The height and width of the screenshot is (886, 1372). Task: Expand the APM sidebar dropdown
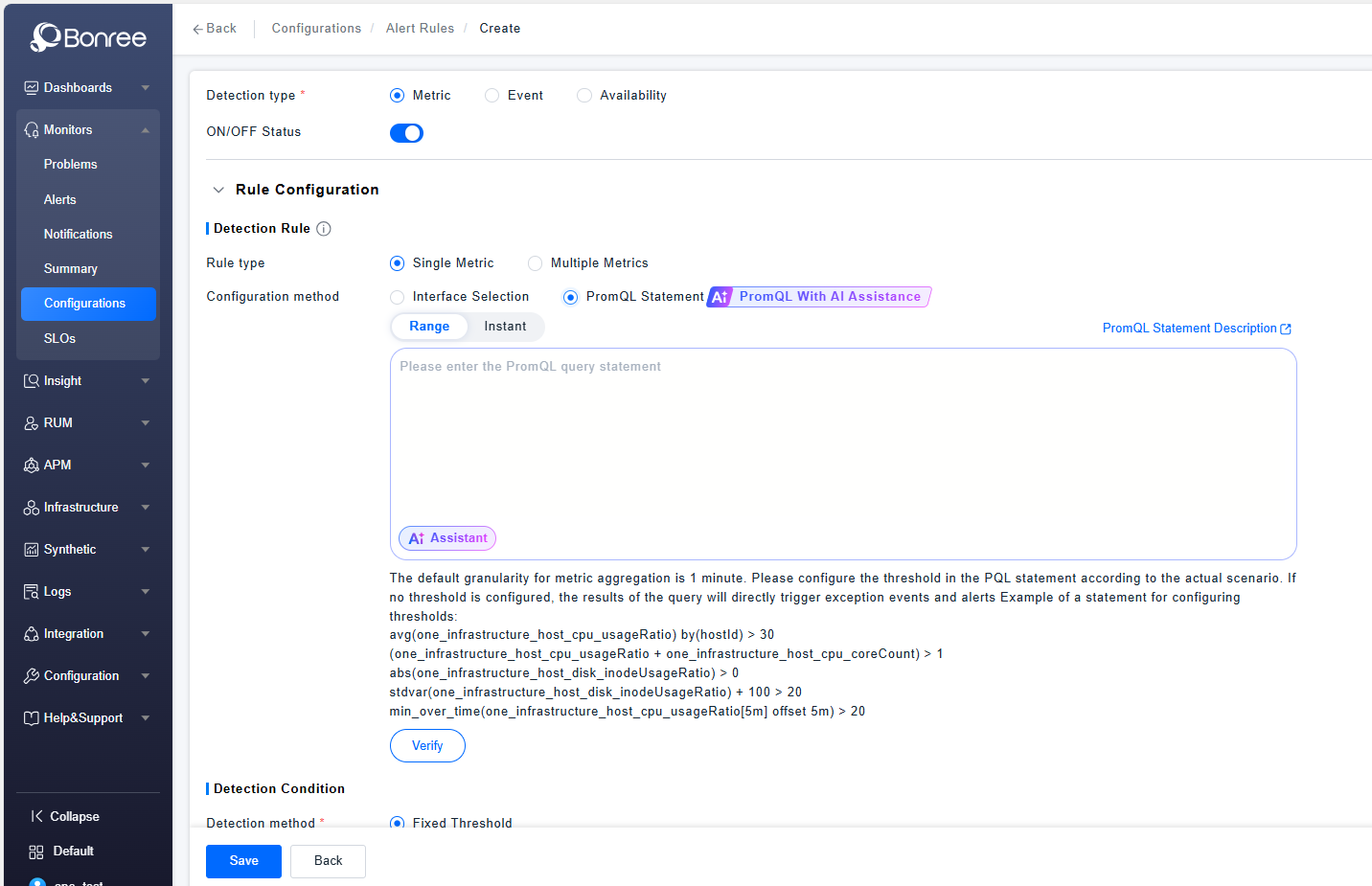click(x=146, y=466)
